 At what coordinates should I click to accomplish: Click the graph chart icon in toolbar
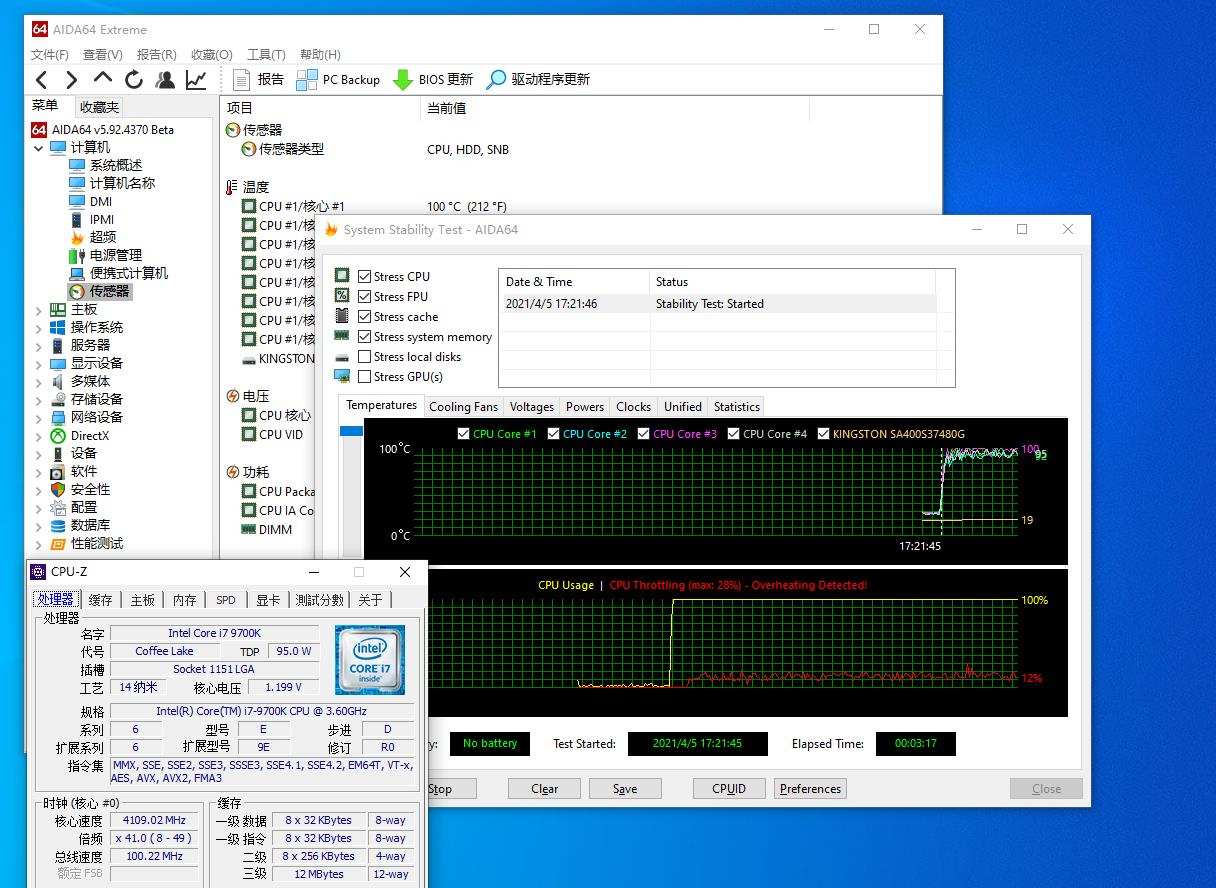196,80
